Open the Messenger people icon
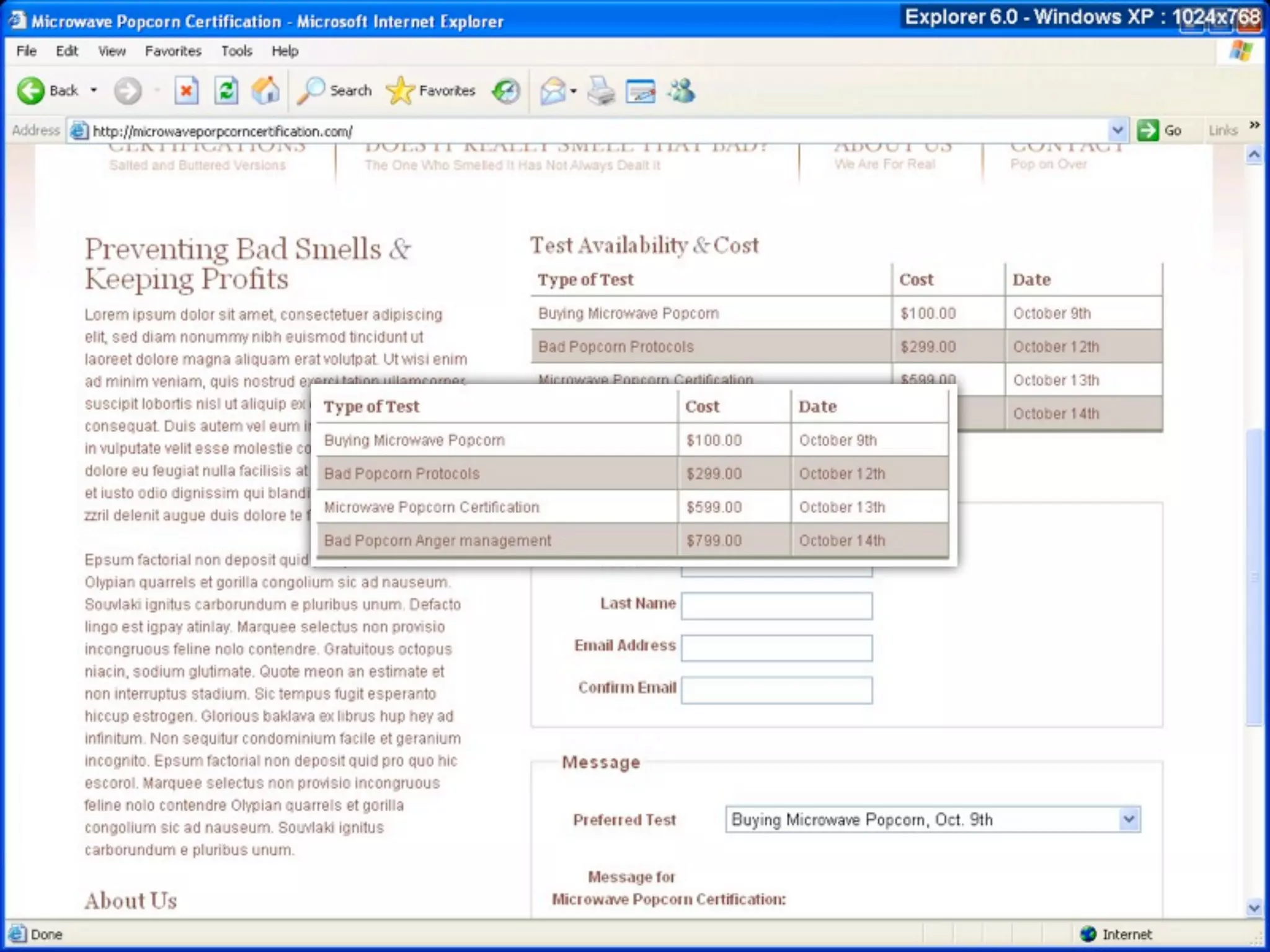Viewport: 1270px width, 952px height. click(682, 92)
